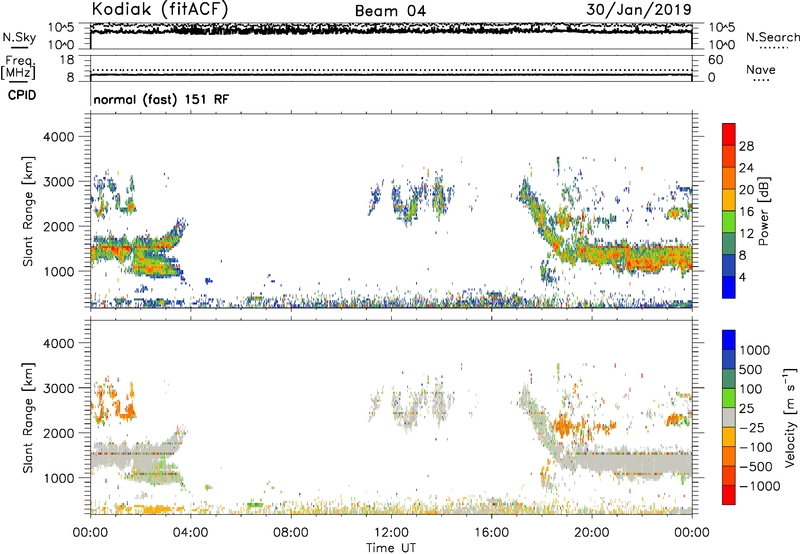Click the "3000" tick in the power panel
Viewport: 800px width, 554px height.
pyautogui.click(x=59, y=182)
